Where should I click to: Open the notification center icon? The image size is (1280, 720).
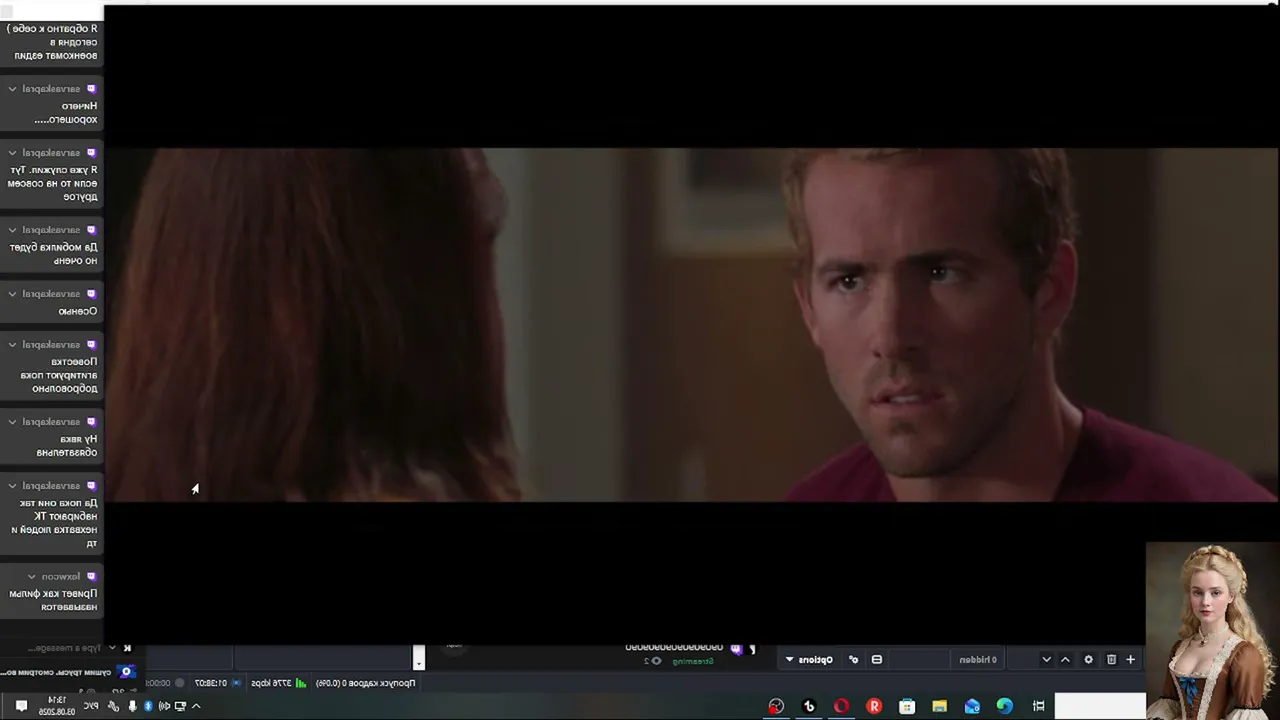(21, 706)
